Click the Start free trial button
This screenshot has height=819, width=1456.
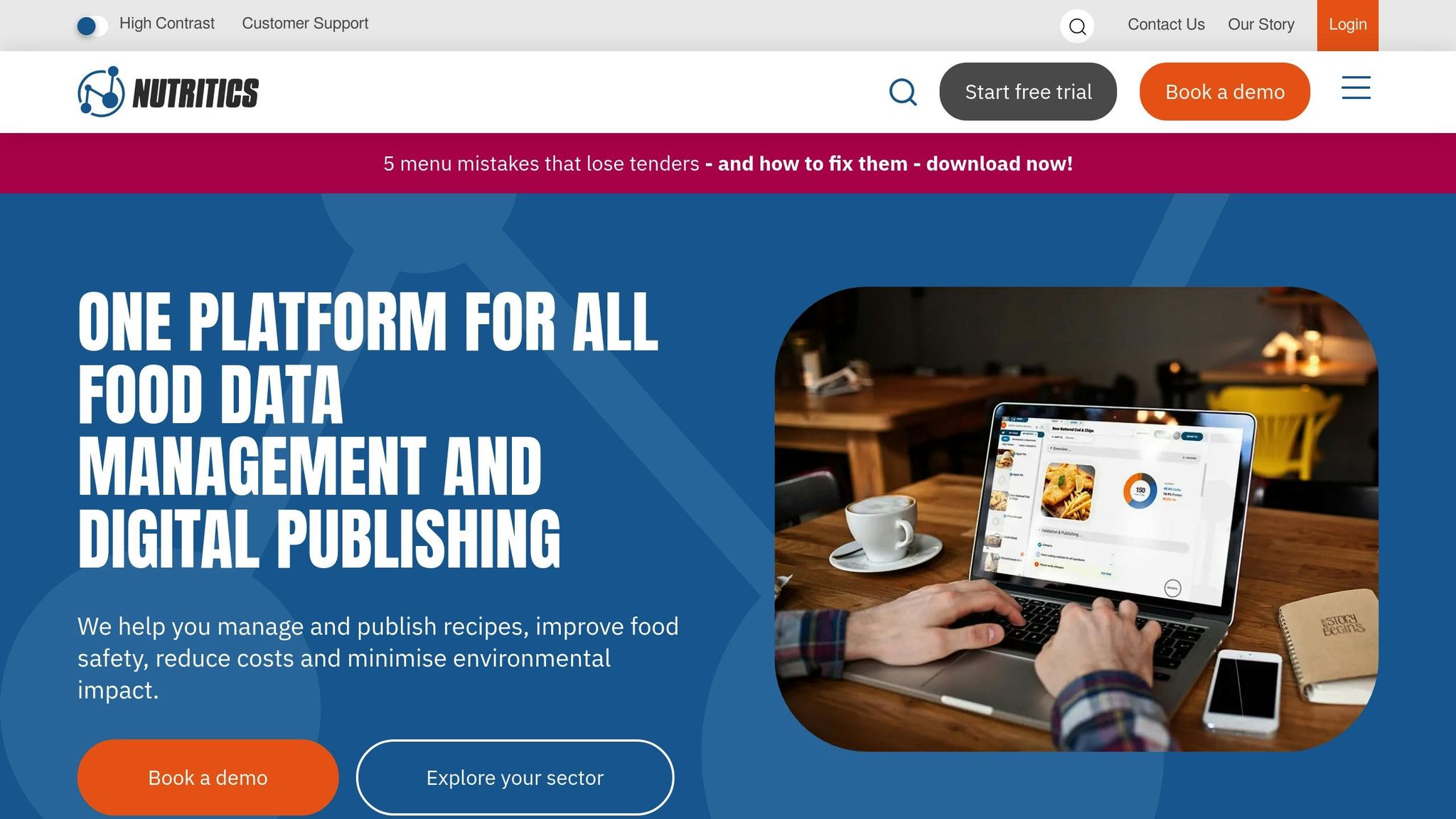[x=1028, y=92]
